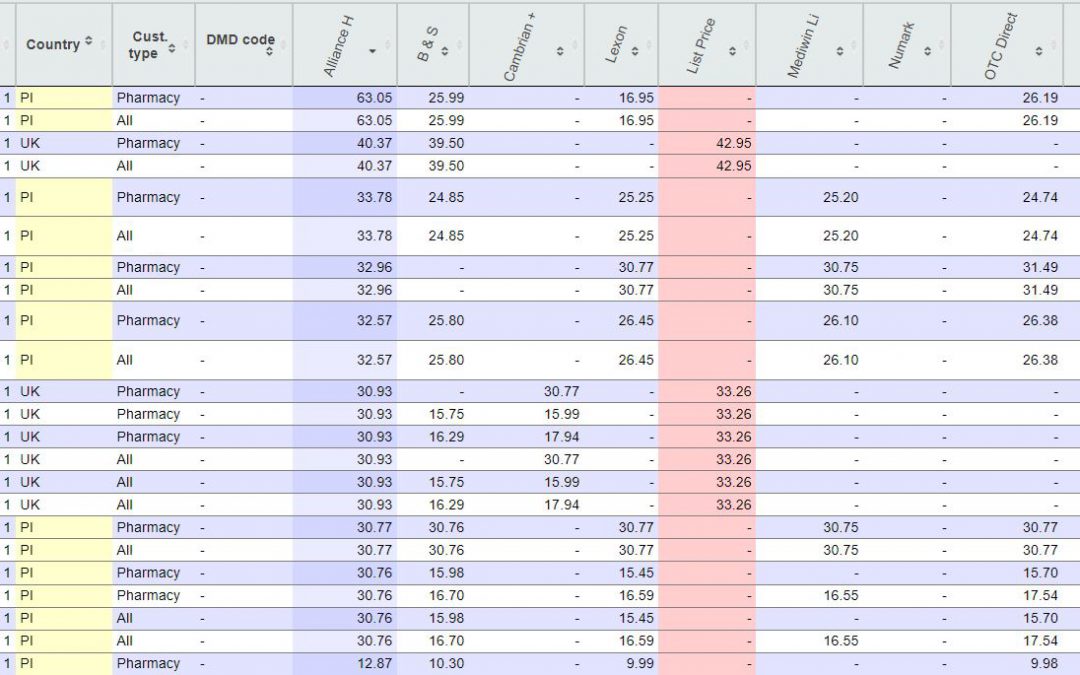Click the B & S column sort arrows
Viewport: 1080px width, 675px height.
point(445,51)
